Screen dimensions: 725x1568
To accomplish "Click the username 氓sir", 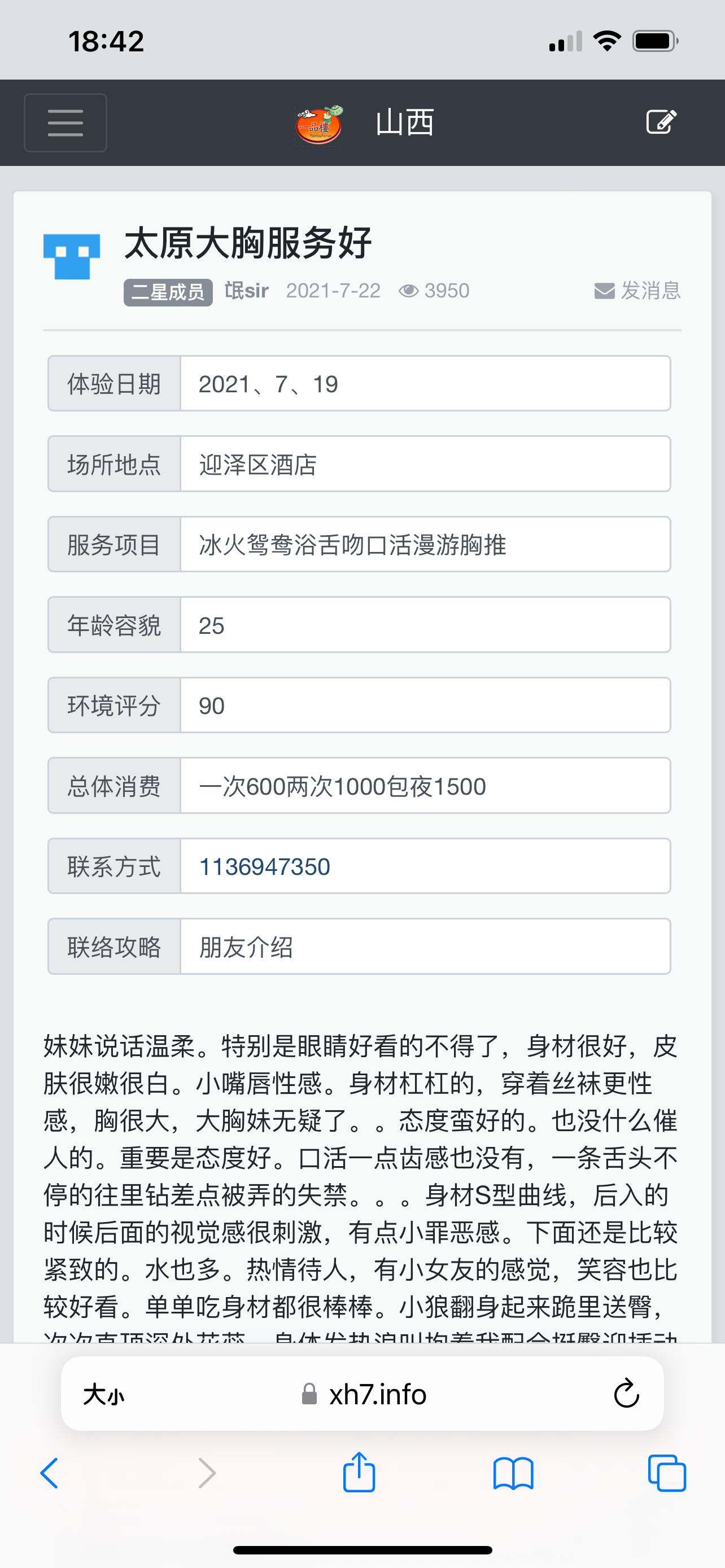I will click(x=246, y=290).
